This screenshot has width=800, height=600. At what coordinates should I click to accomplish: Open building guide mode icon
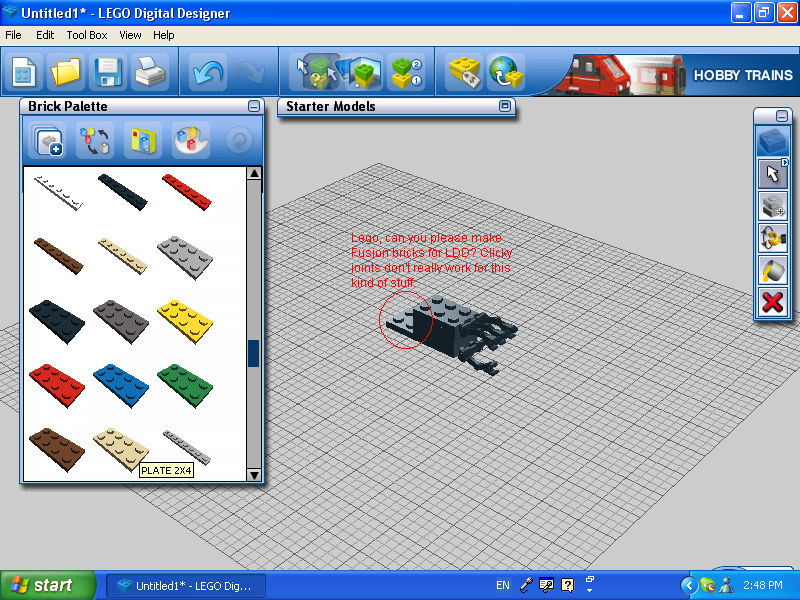[406, 72]
